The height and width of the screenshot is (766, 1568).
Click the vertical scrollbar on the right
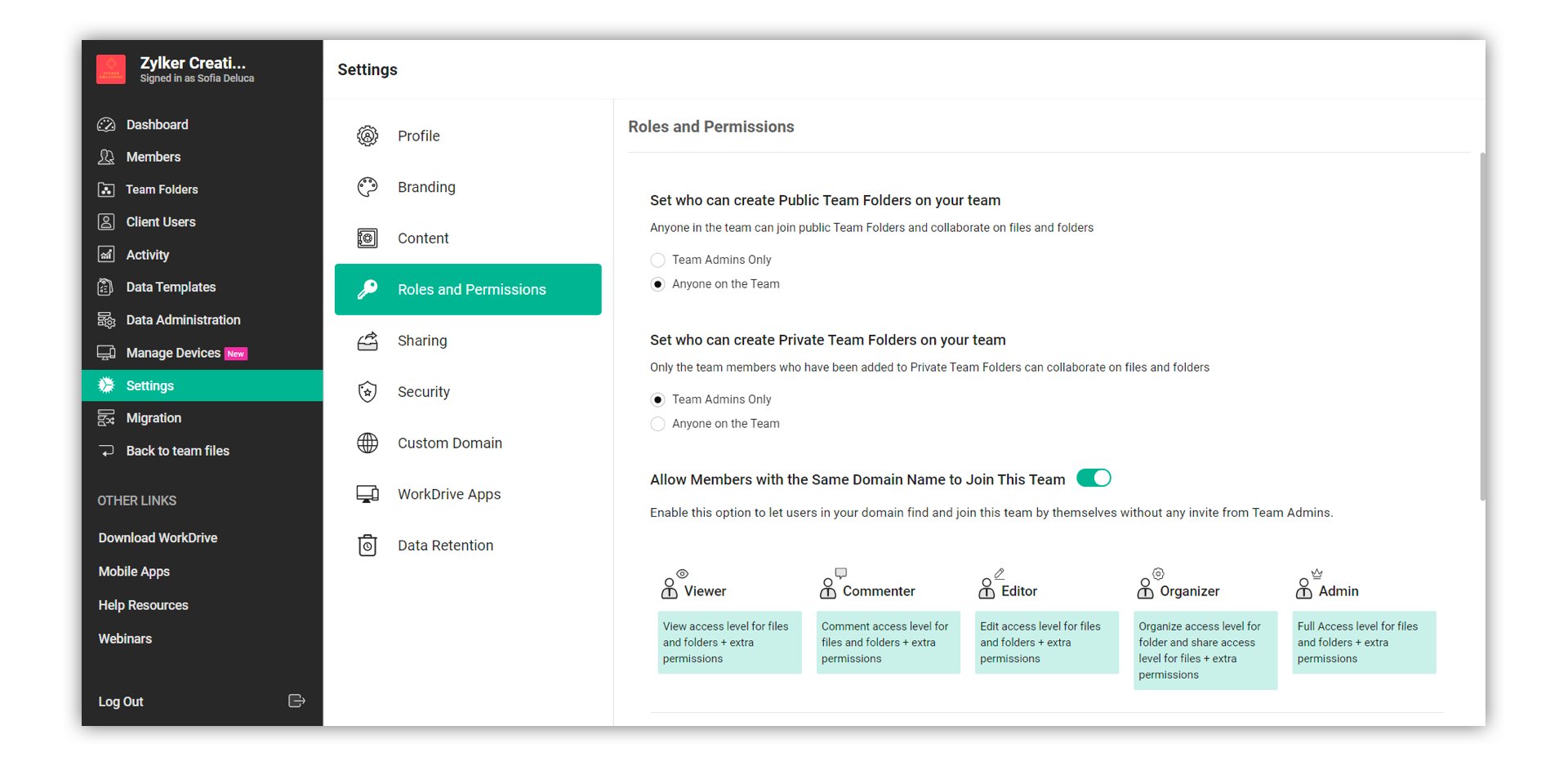[x=1481, y=327]
